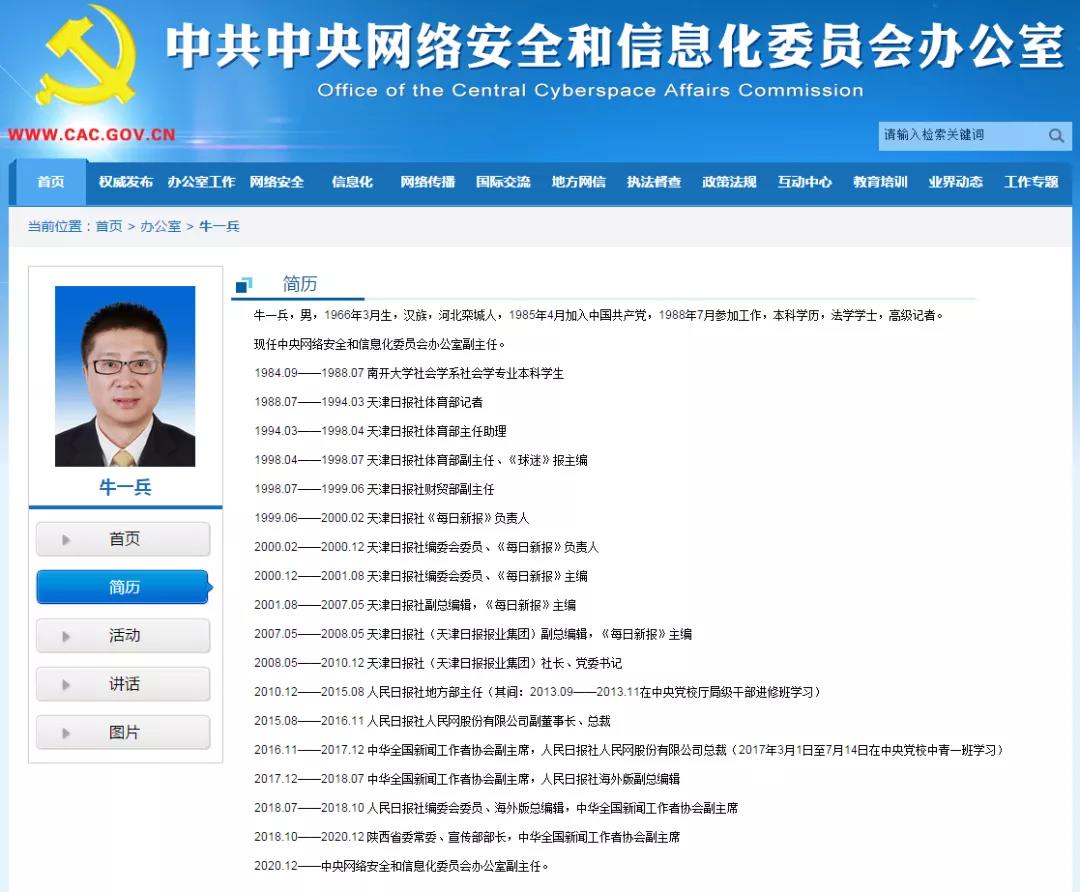Click the line about 天津日报社财贸部副主任
Screen dimensions: 1080x892
pyautogui.click(x=374, y=489)
